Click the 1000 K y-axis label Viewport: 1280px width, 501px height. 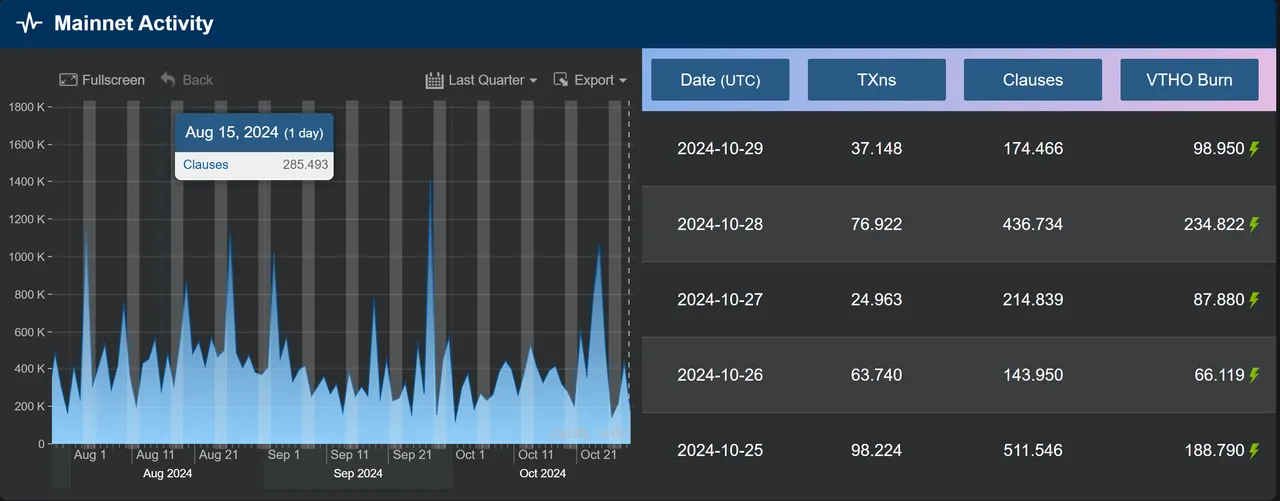click(x=26, y=257)
